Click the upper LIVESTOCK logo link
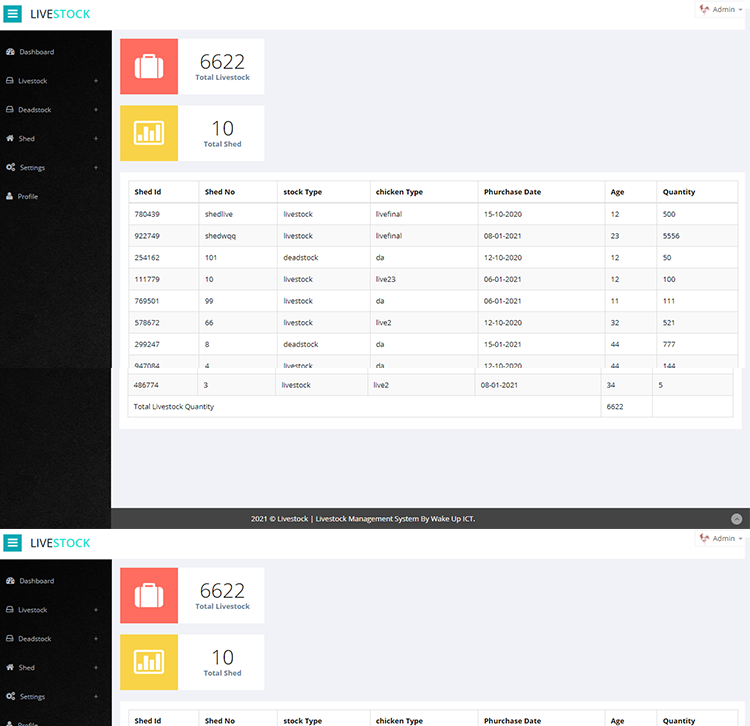 (x=60, y=14)
